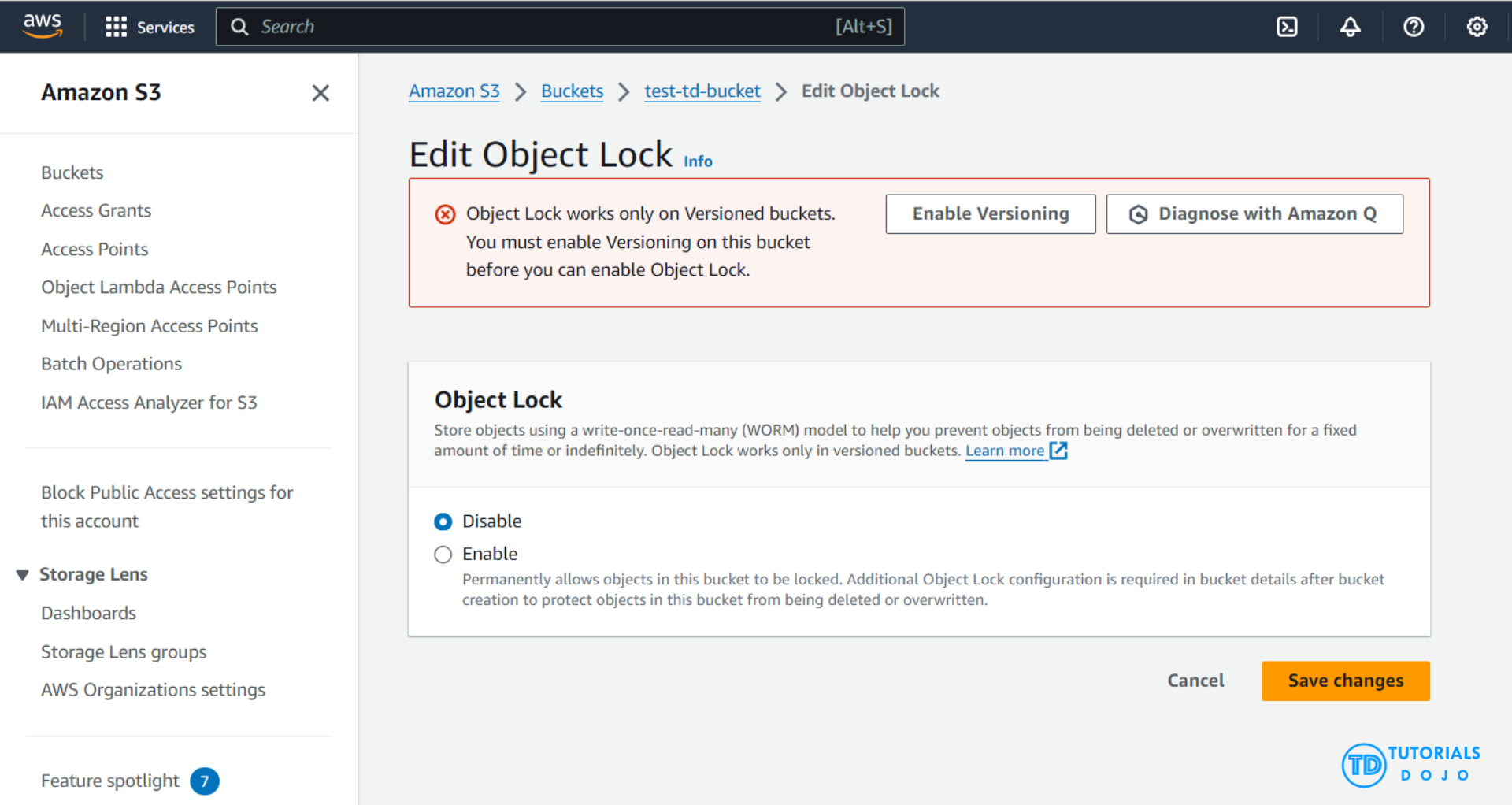Image resolution: width=1512 pixels, height=805 pixels.
Task: Open Block Public Access settings for this account
Action: 167,506
